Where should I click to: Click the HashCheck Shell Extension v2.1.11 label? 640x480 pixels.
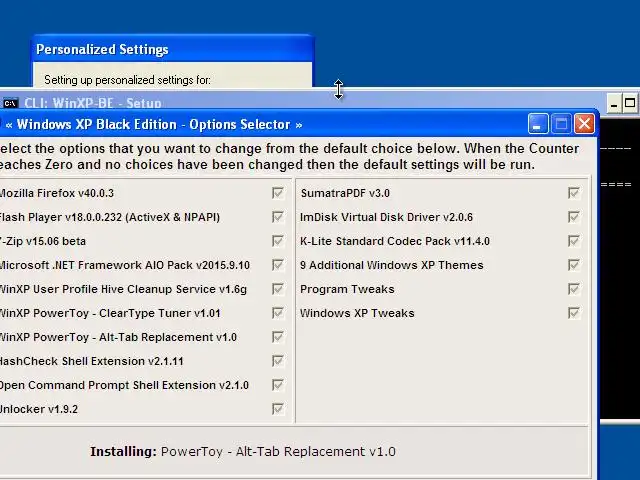pos(91,361)
